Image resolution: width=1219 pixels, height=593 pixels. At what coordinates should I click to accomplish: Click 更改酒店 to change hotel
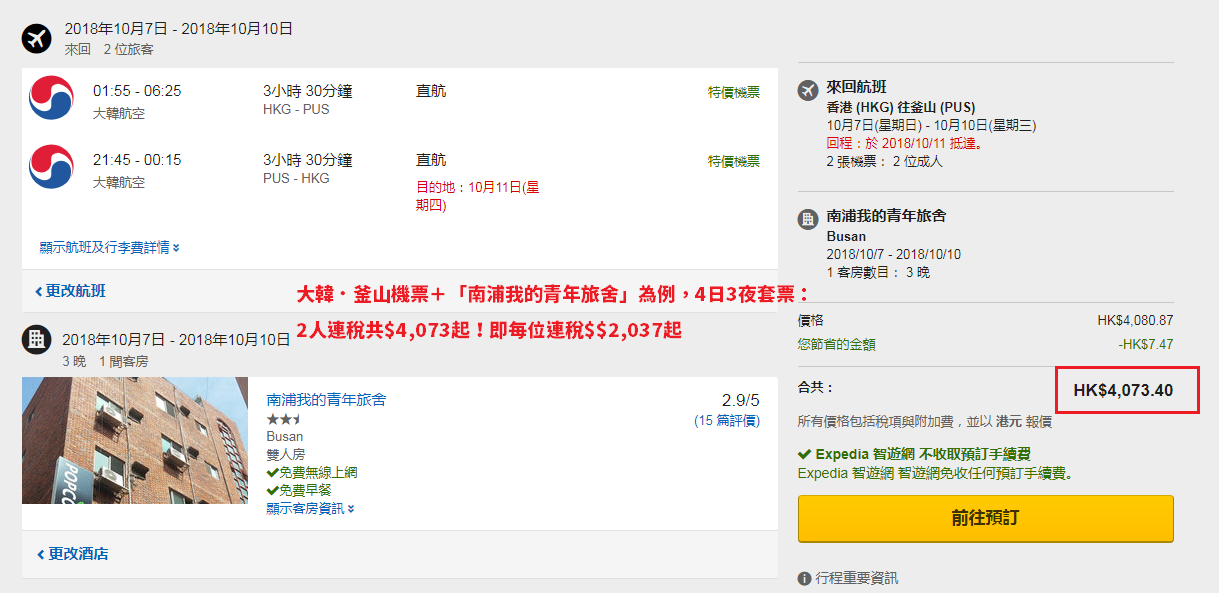point(72,554)
